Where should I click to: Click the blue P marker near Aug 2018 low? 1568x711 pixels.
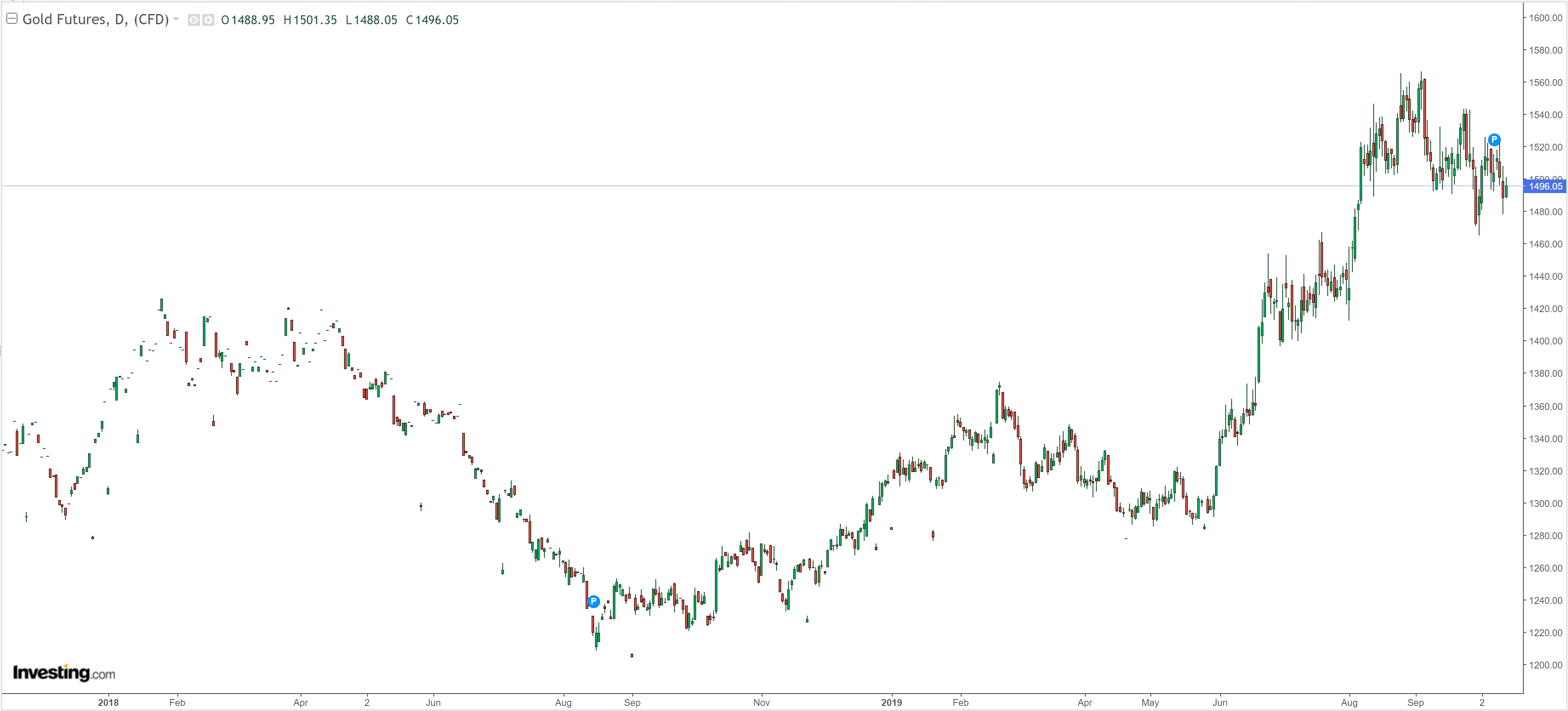click(x=594, y=601)
